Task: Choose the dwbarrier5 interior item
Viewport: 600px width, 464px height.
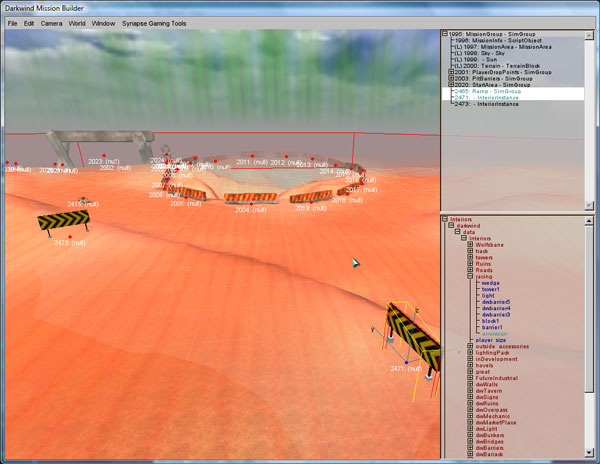Action: tap(497, 301)
